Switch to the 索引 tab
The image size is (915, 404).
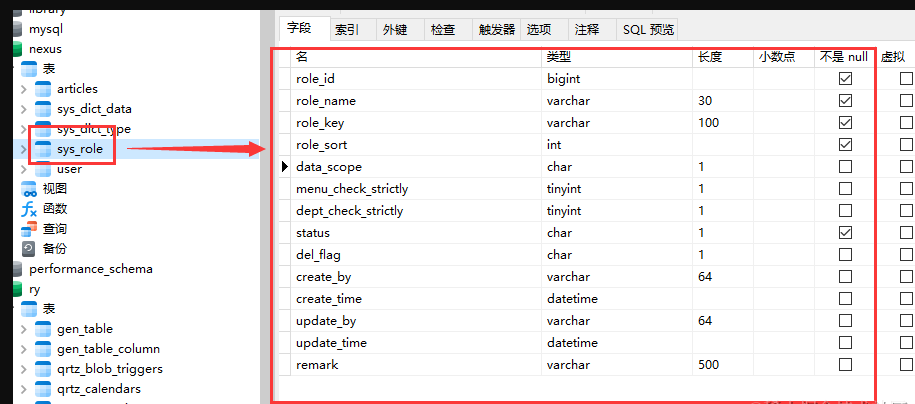pyautogui.click(x=347, y=30)
